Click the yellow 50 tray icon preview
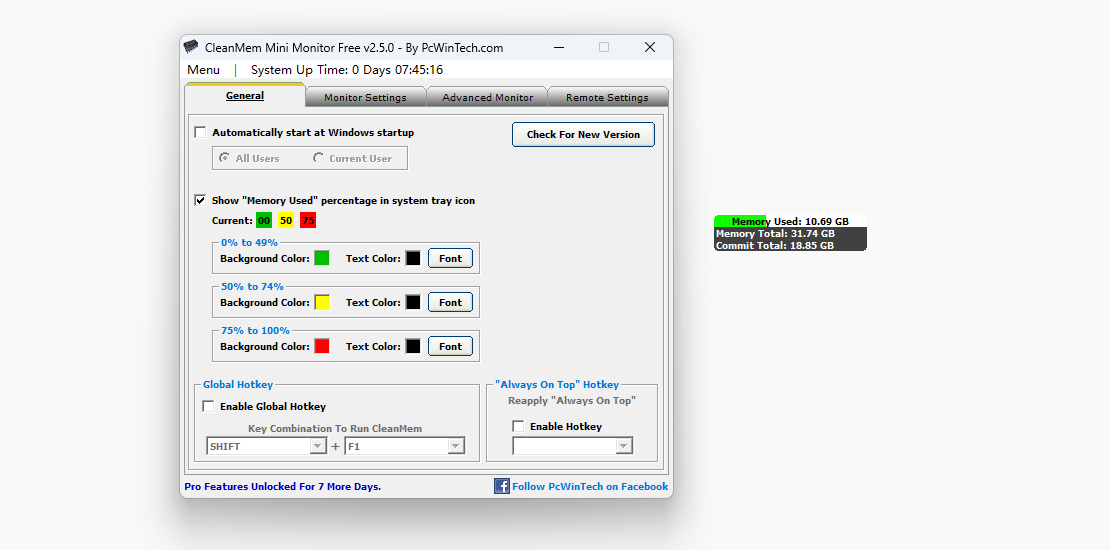This screenshot has width=1110, height=550. [286, 220]
